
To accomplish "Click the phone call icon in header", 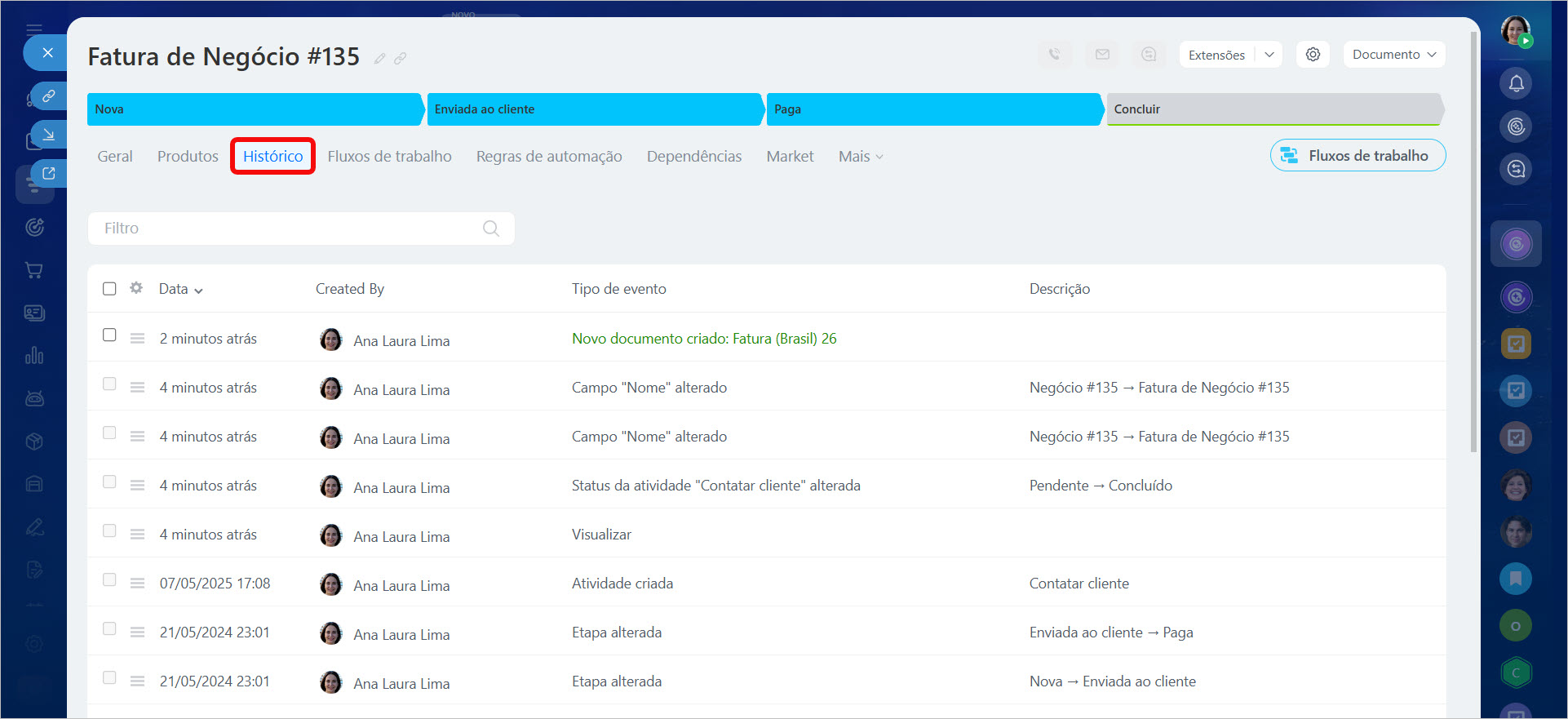I will coord(1054,55).
